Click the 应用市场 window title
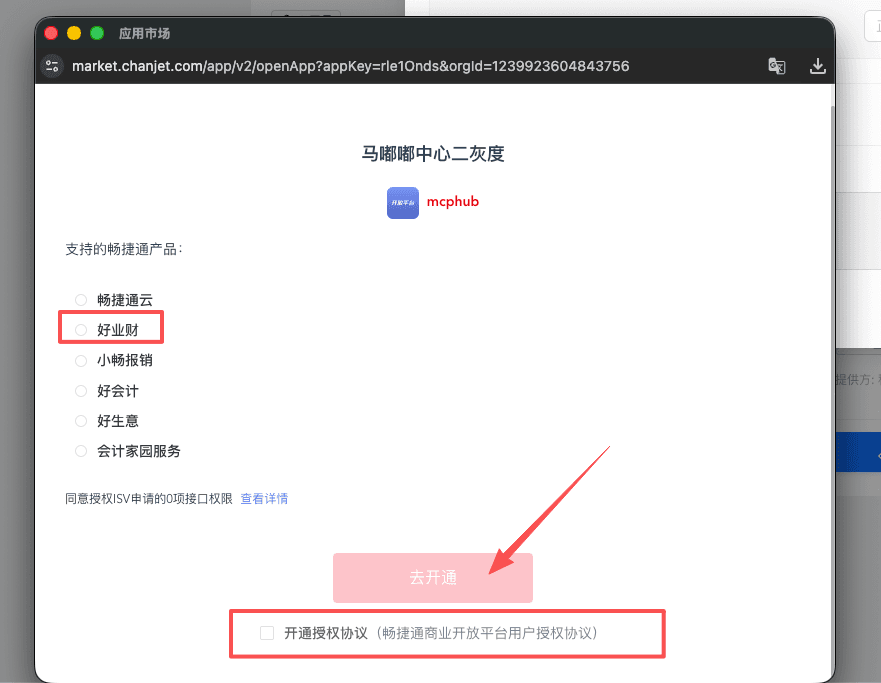 pos(144,34)
